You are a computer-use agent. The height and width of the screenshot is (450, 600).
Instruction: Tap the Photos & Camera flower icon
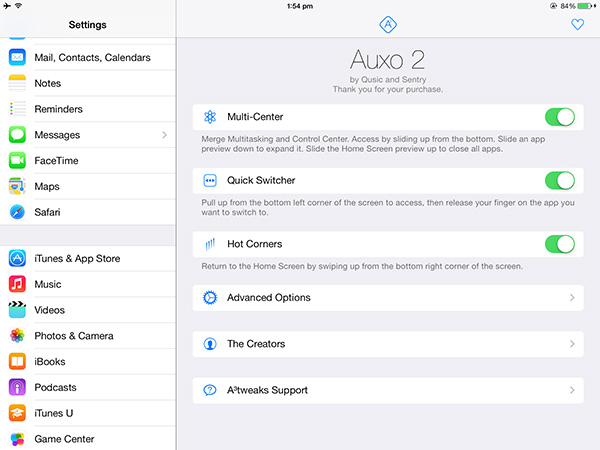(17, 336)
